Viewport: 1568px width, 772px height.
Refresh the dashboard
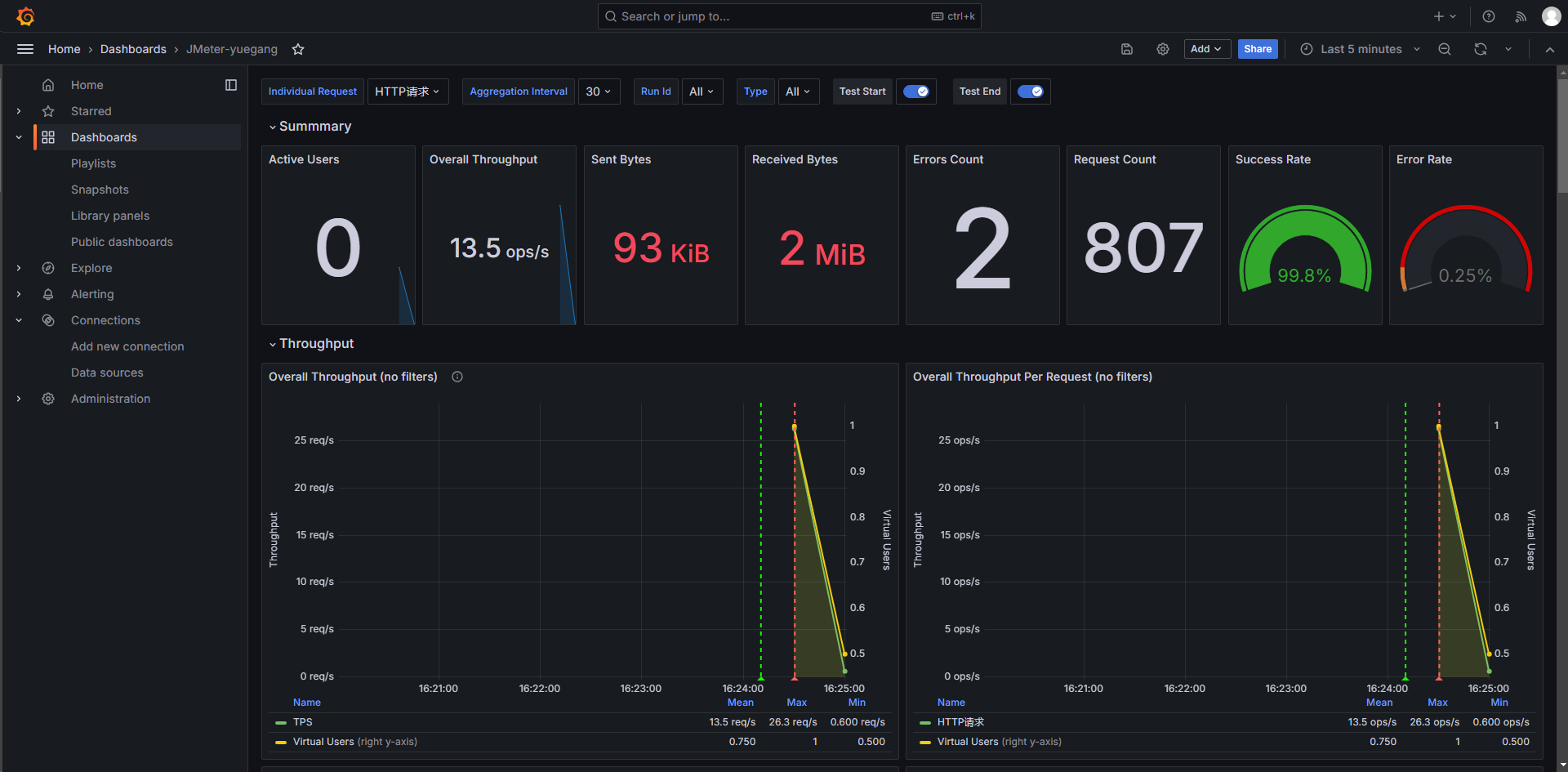click(x=1481, y=49)
